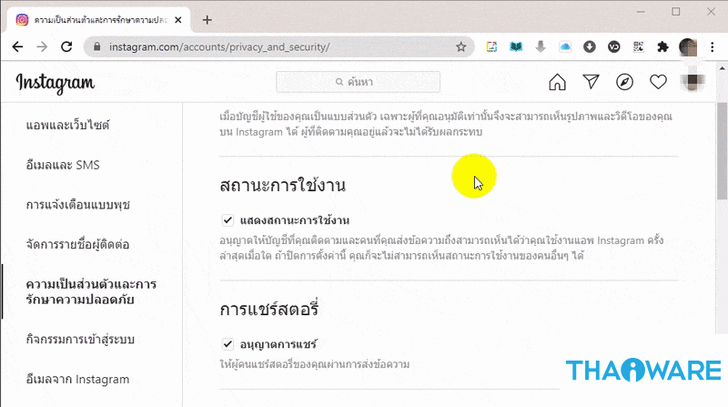728x407 pixels.
Task: Close the Instagram browser tab
Action: click(178, 20)
